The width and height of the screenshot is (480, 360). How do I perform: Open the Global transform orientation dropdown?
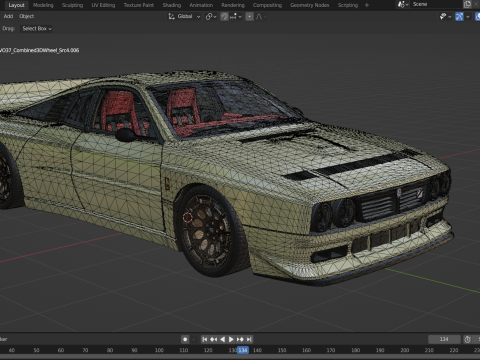(184, 16)
